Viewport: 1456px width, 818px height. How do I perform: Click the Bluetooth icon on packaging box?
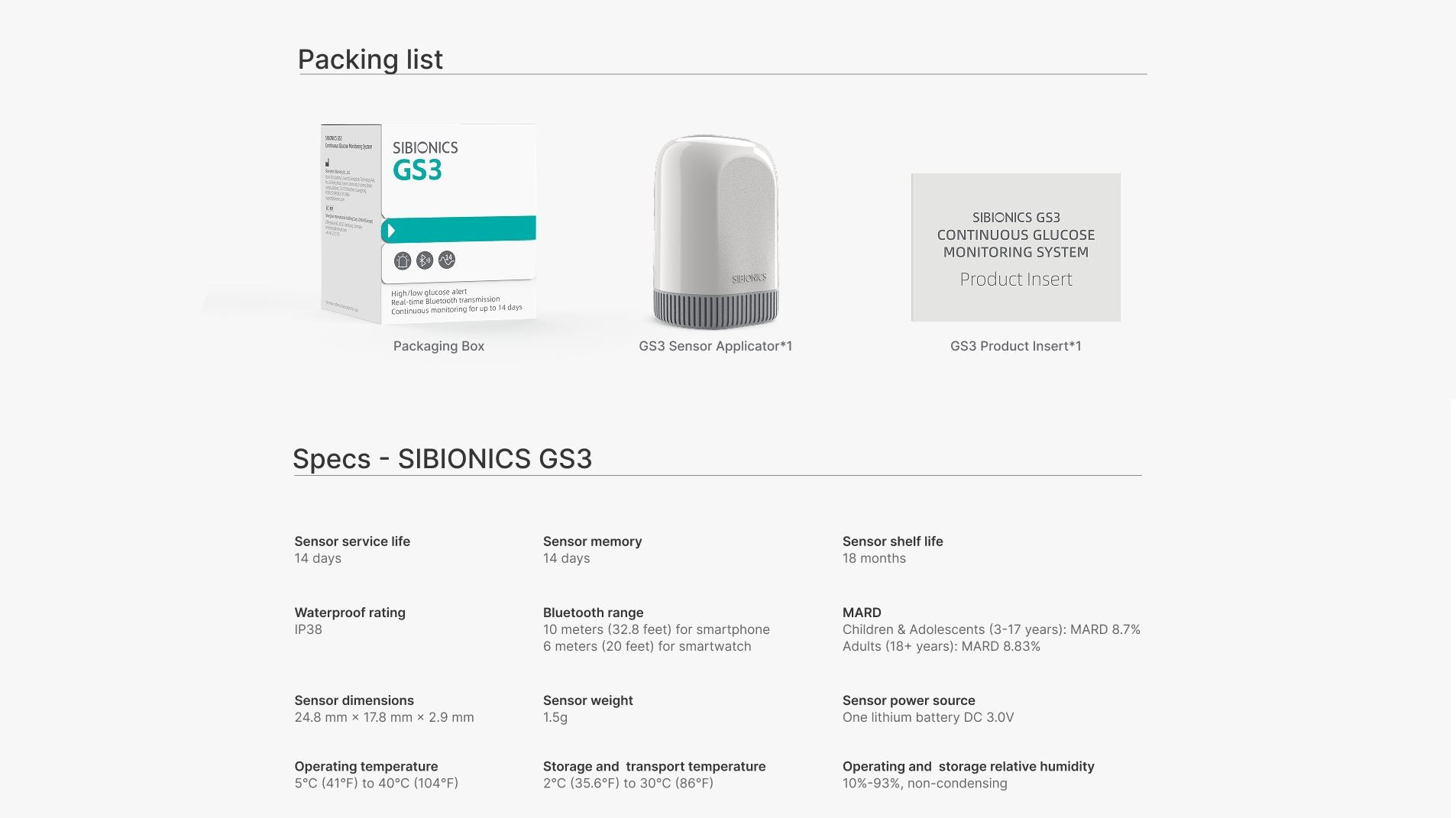(x=425, y=260)
